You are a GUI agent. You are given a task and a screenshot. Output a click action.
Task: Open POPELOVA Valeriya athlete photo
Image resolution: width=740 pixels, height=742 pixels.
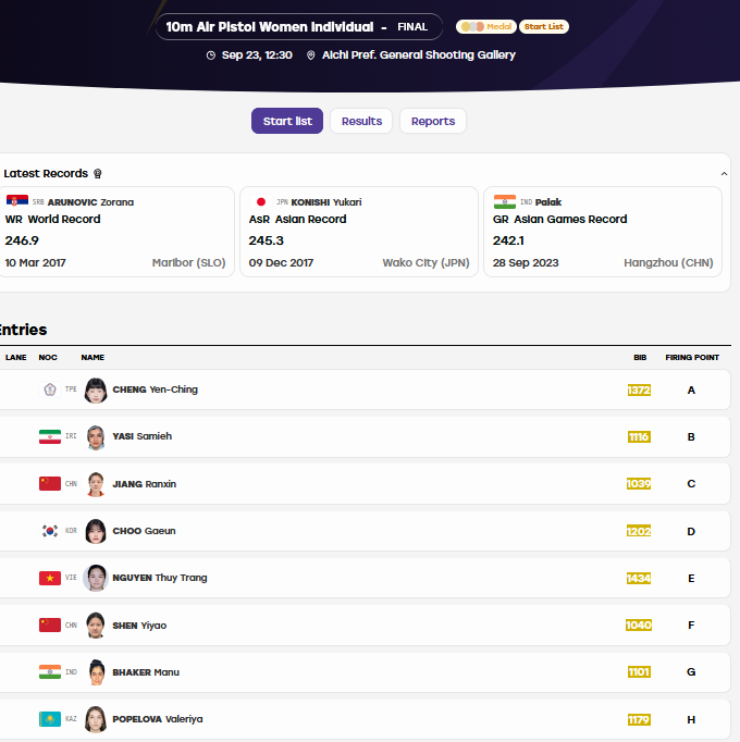pyautogui.click(x=96, y=719)
